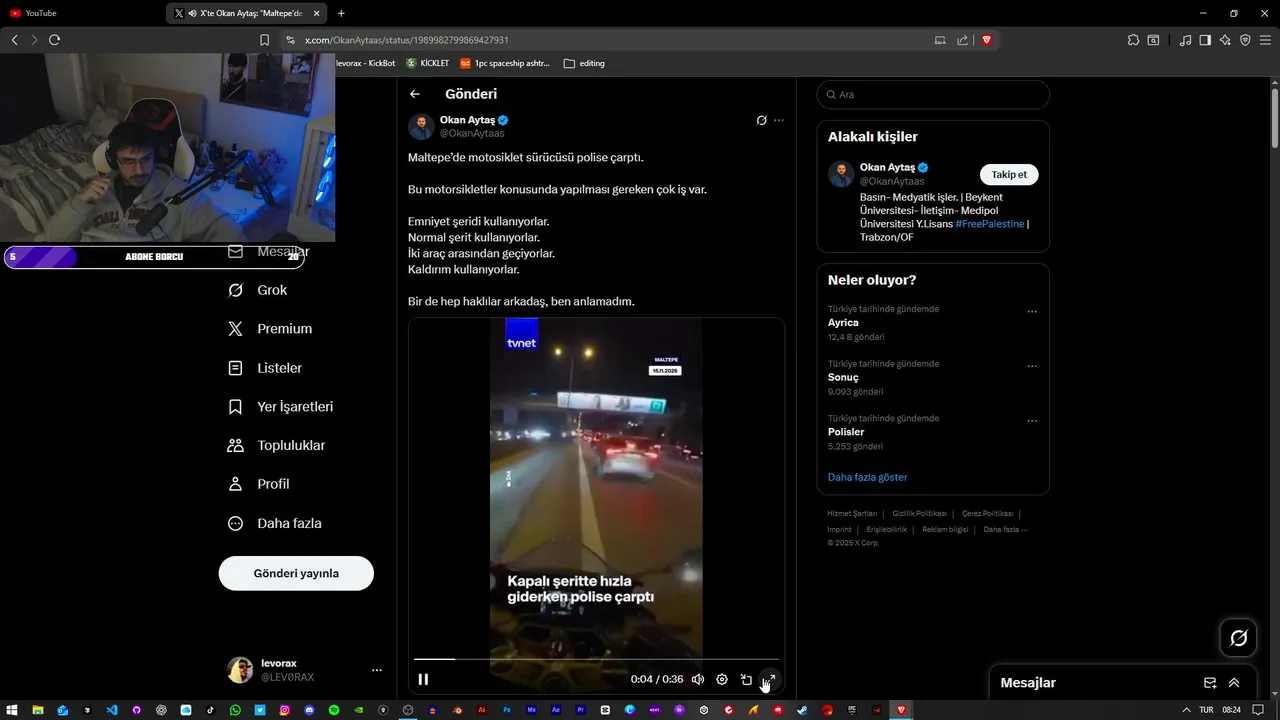Click the levorax profile avatar
The image size is (1280, 720).
pos(240,670)
